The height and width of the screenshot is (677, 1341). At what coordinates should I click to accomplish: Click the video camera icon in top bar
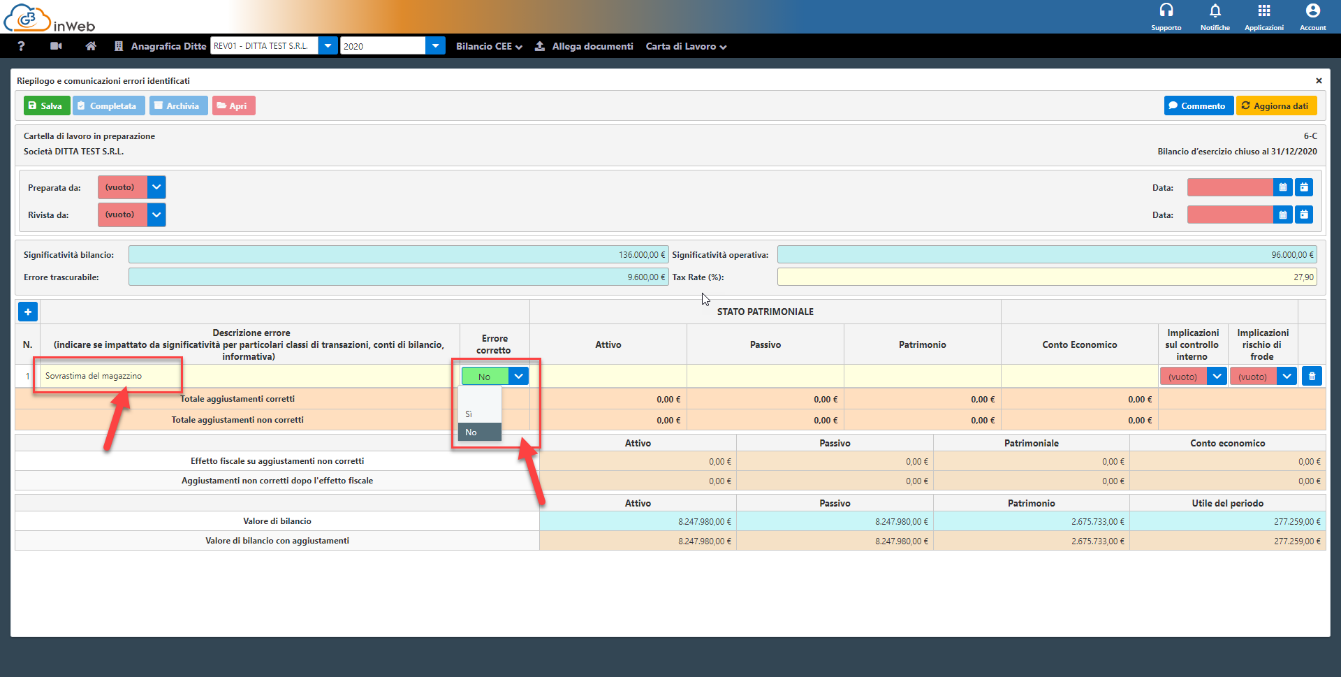point(55,46)
